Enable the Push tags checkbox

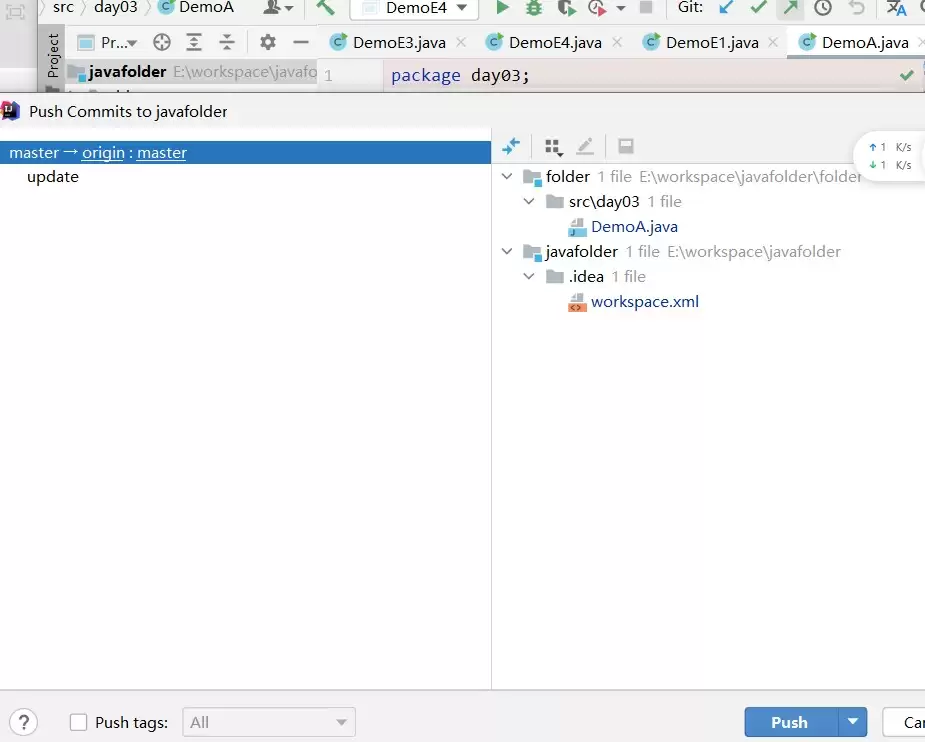79,722
